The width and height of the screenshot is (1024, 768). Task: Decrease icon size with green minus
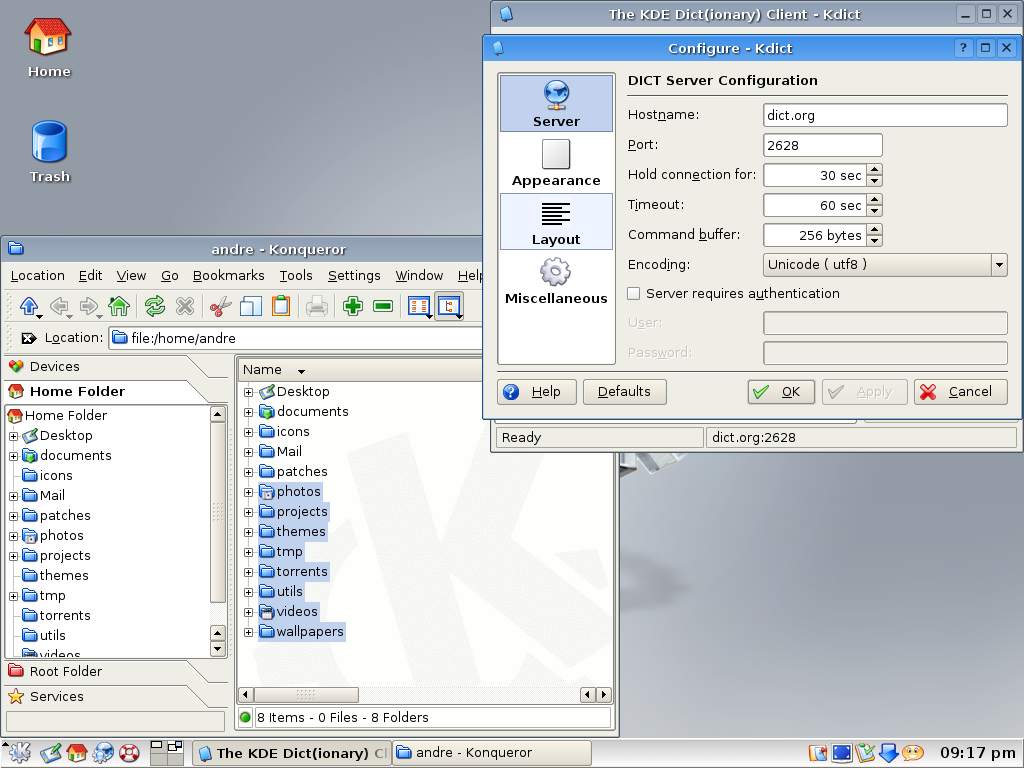[x=383, y=306]
